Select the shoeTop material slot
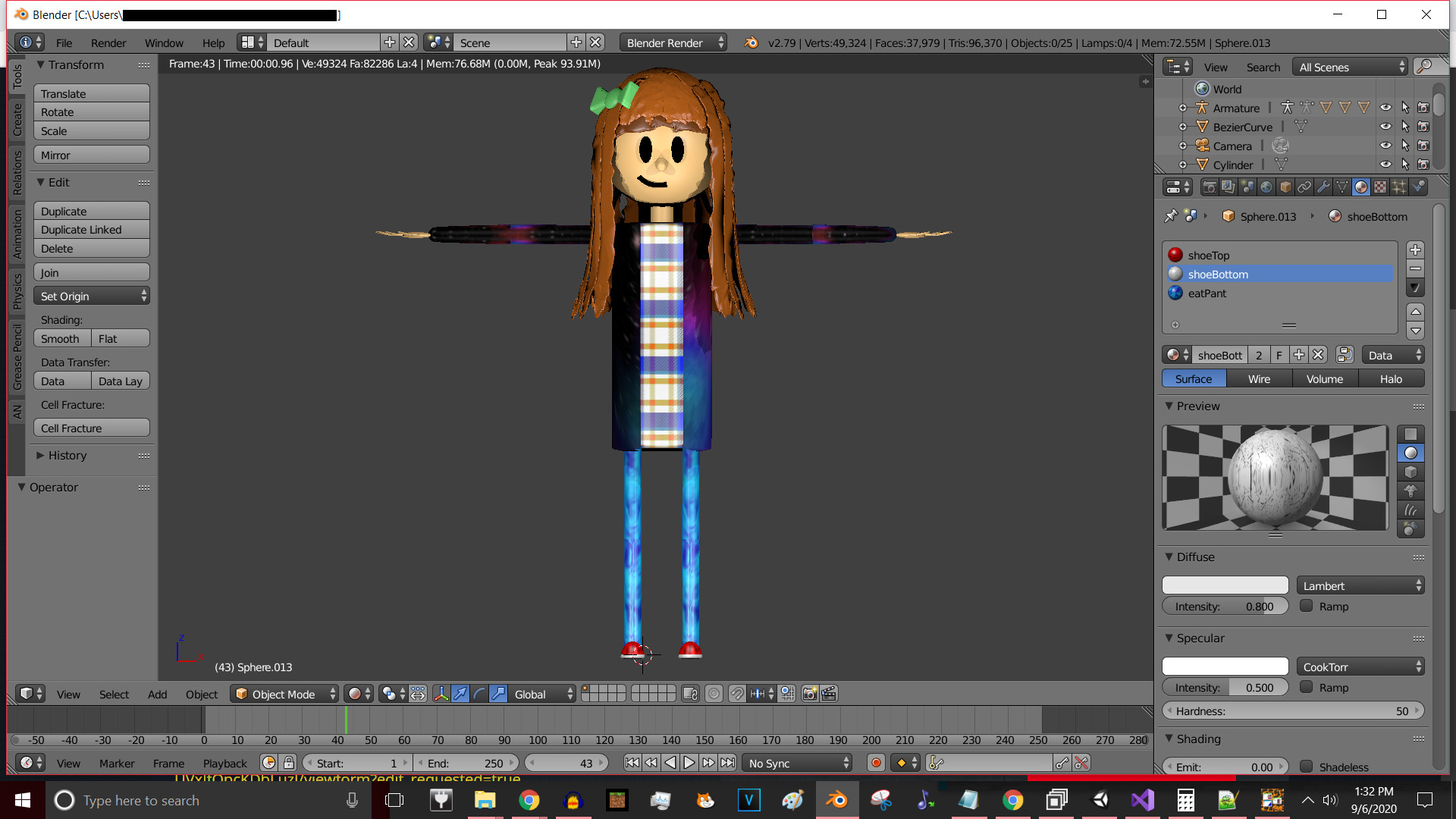This screenshot has height=819, width=1456. pyautogui.click(x=1209, y=256)
